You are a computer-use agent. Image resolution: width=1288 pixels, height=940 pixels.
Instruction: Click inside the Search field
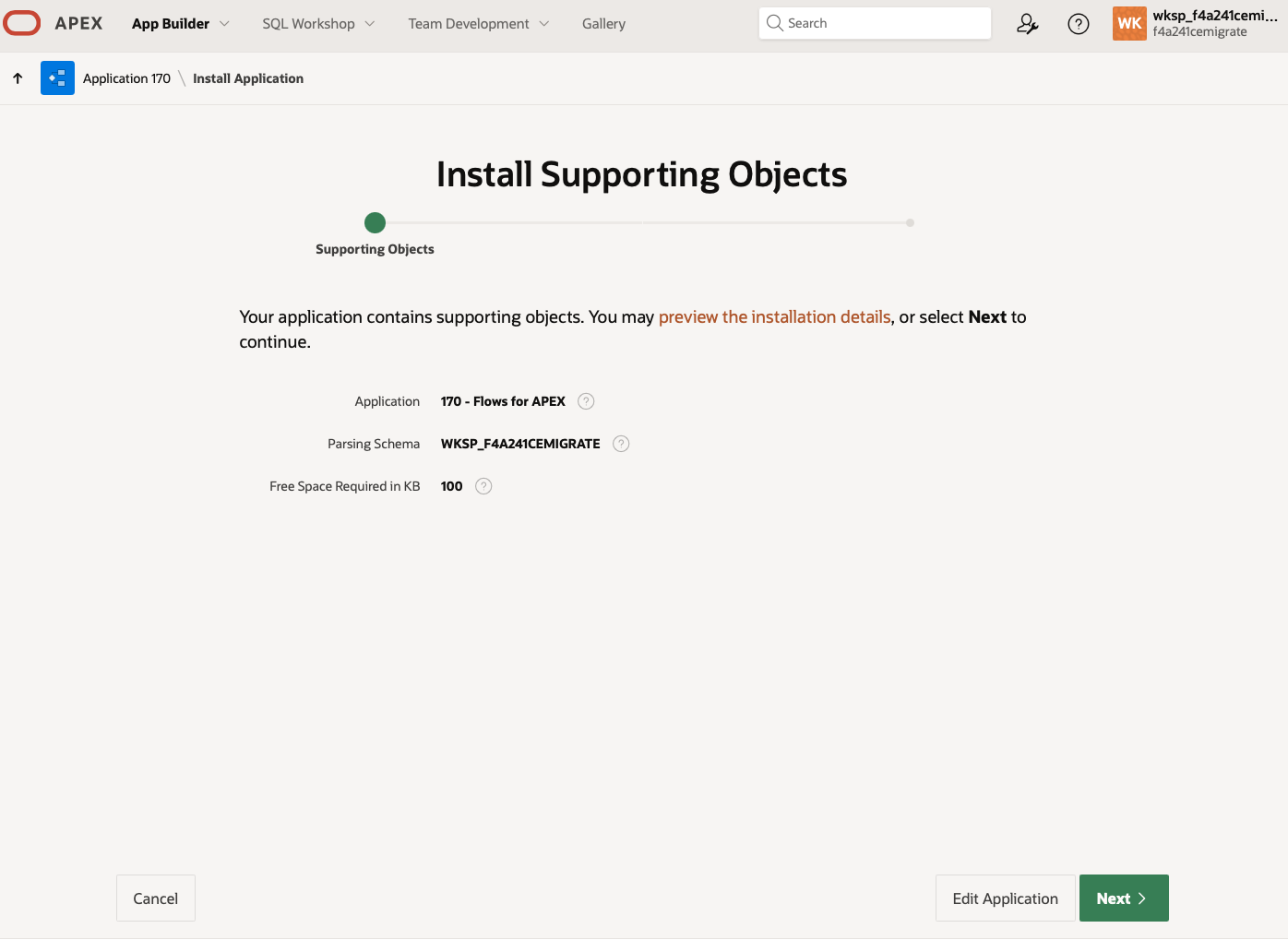click(x=875, y=22)
